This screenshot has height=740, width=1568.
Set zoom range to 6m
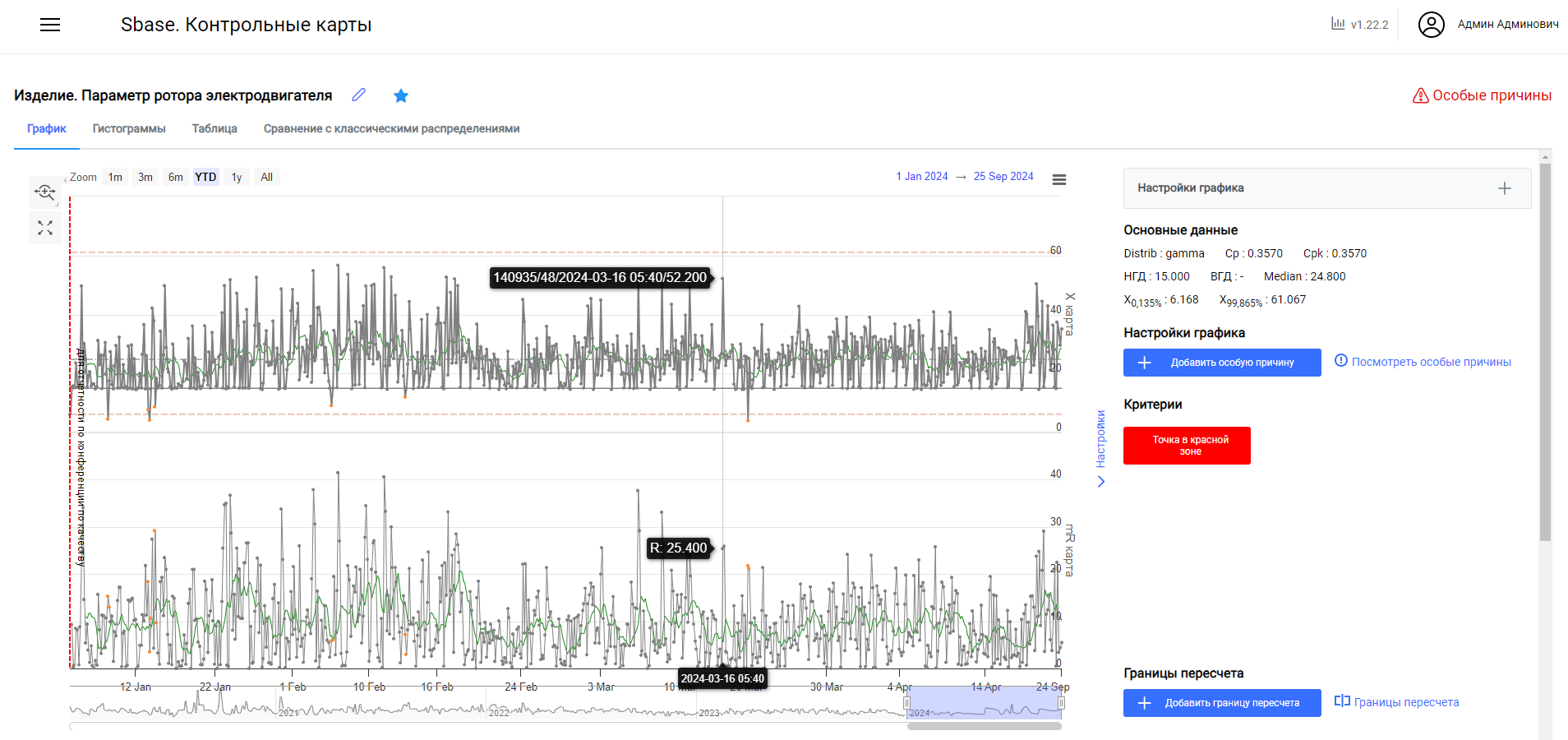176,177
